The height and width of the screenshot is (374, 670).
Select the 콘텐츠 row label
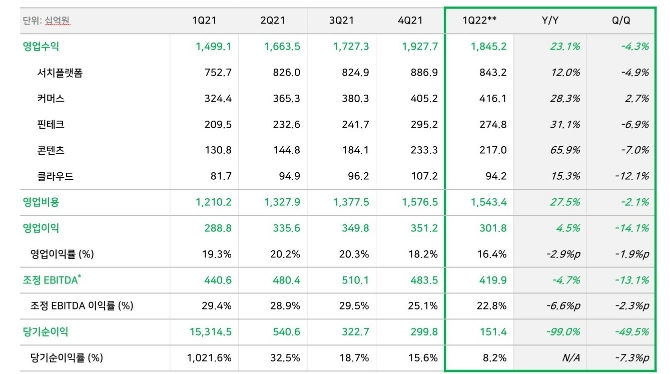(x=51, y=150)
